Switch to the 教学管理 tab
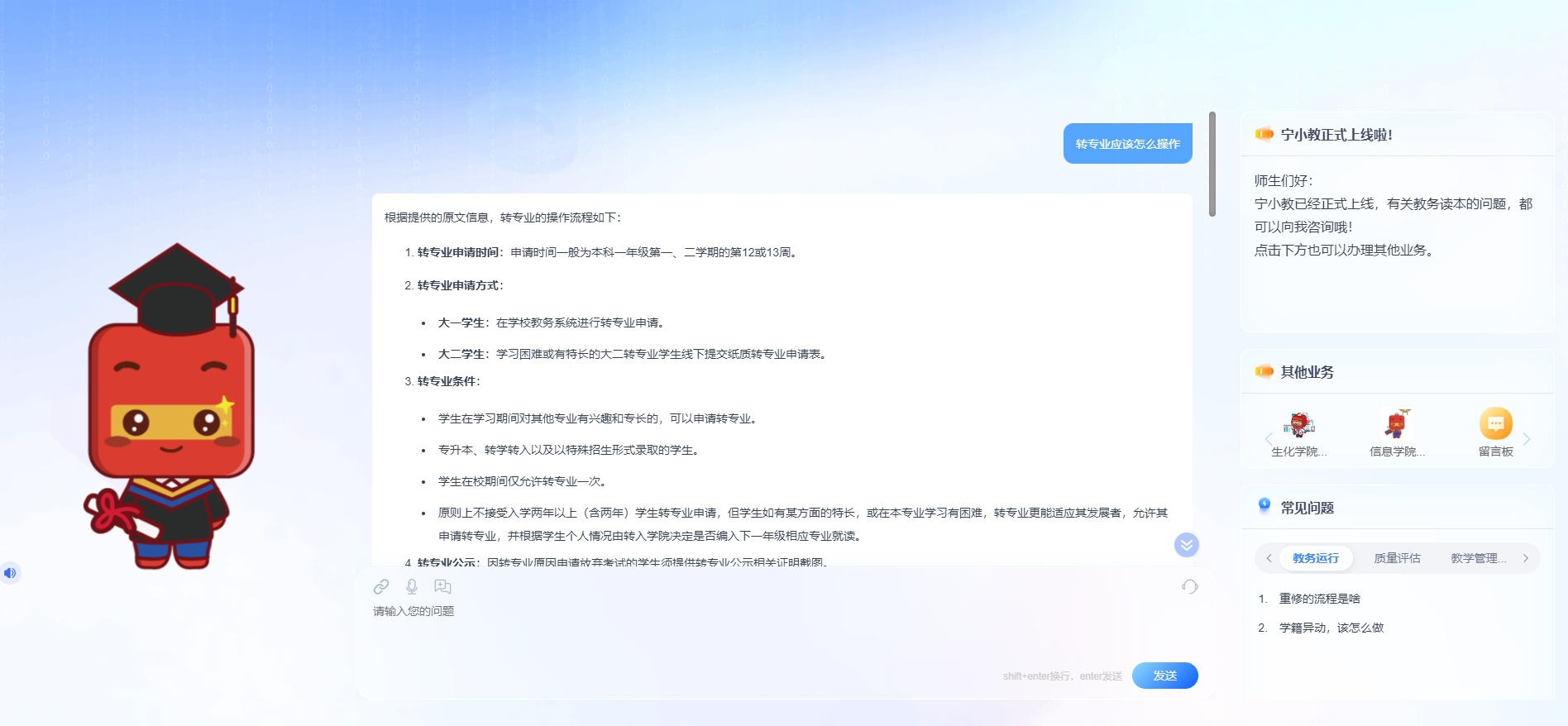This screenshot has height=726, width=1568. [1478, 558]
